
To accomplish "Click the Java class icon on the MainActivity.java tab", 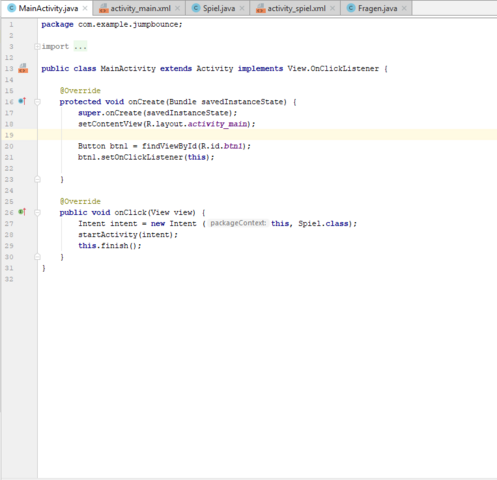I will [x=12, y=8].
